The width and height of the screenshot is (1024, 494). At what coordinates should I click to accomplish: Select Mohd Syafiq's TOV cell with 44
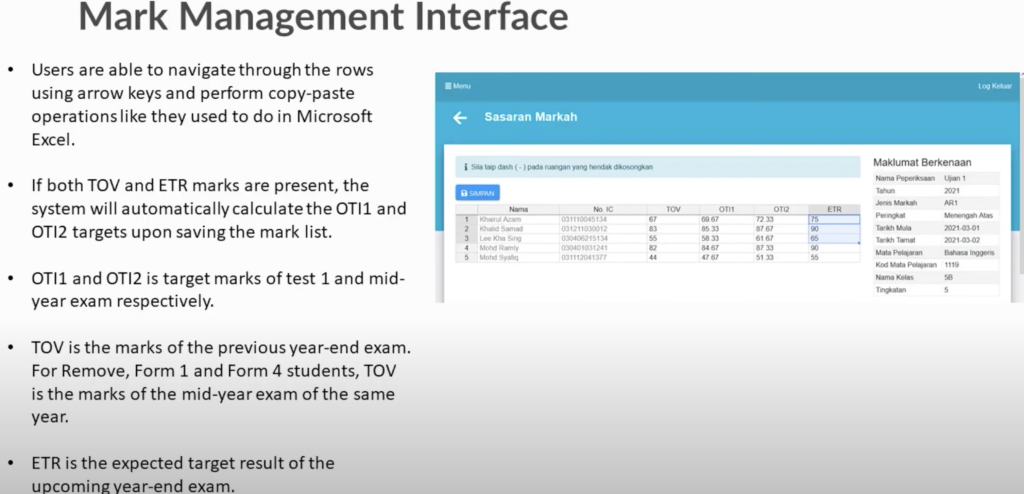click(673, 257)
